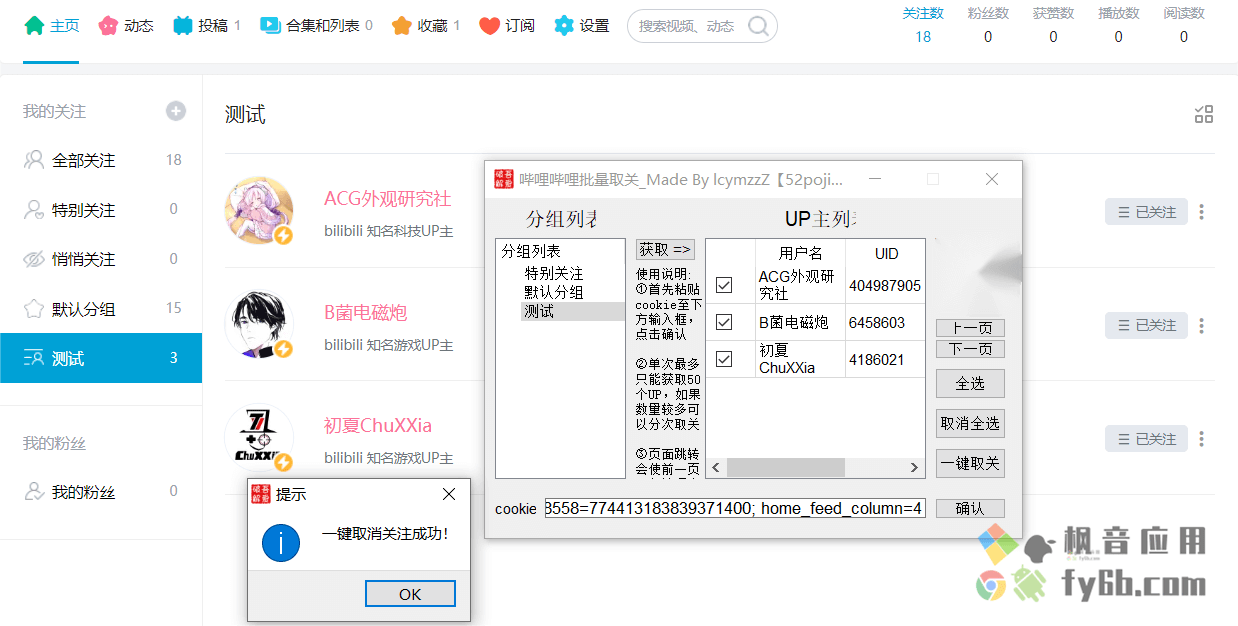
Task: Select 特别关注 in the tool's group tree
Action: pyautogui.click(x=554, y=273)
